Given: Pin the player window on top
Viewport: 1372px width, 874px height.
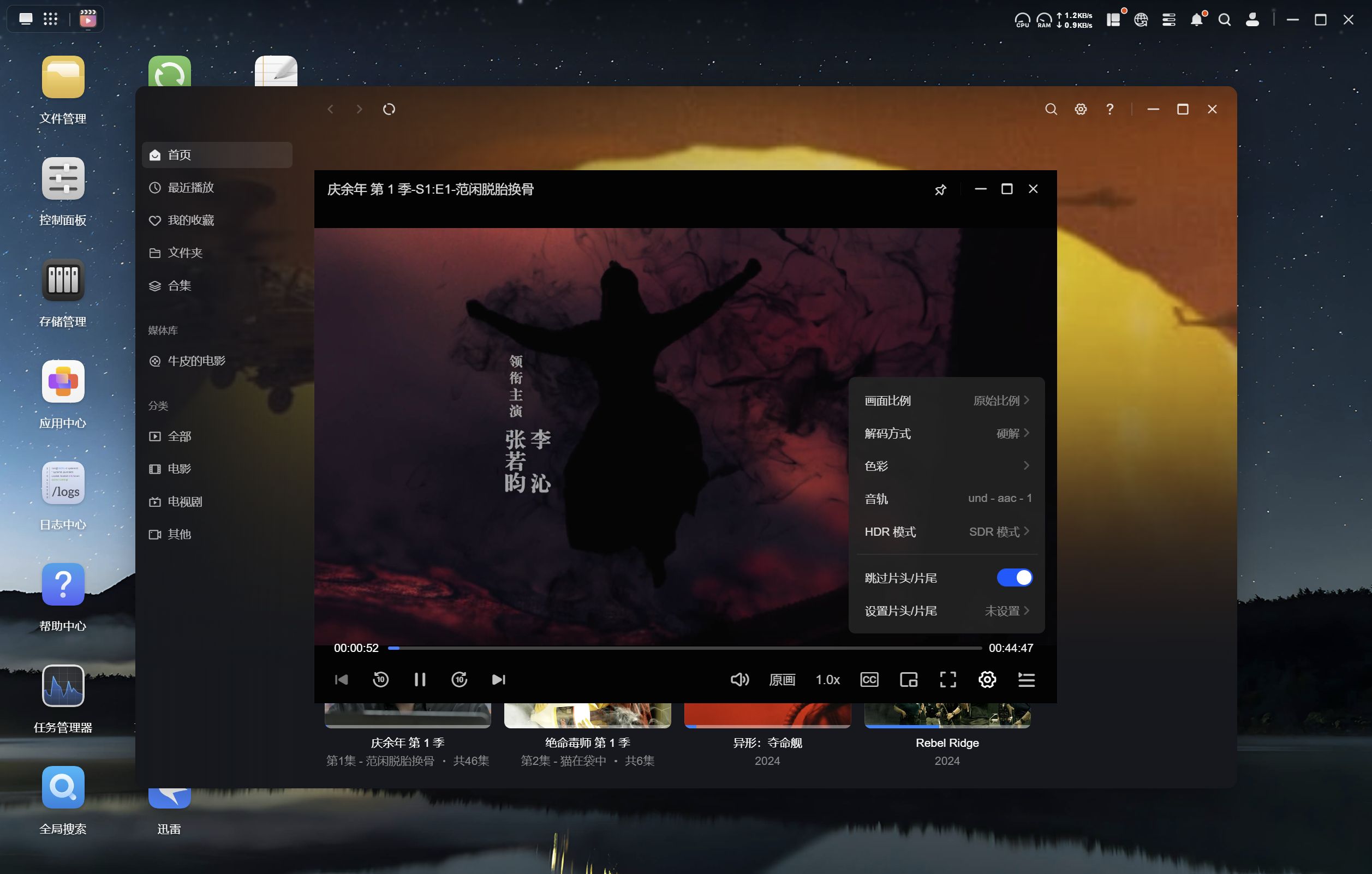Looking at the screenshot, I should 940,190.
